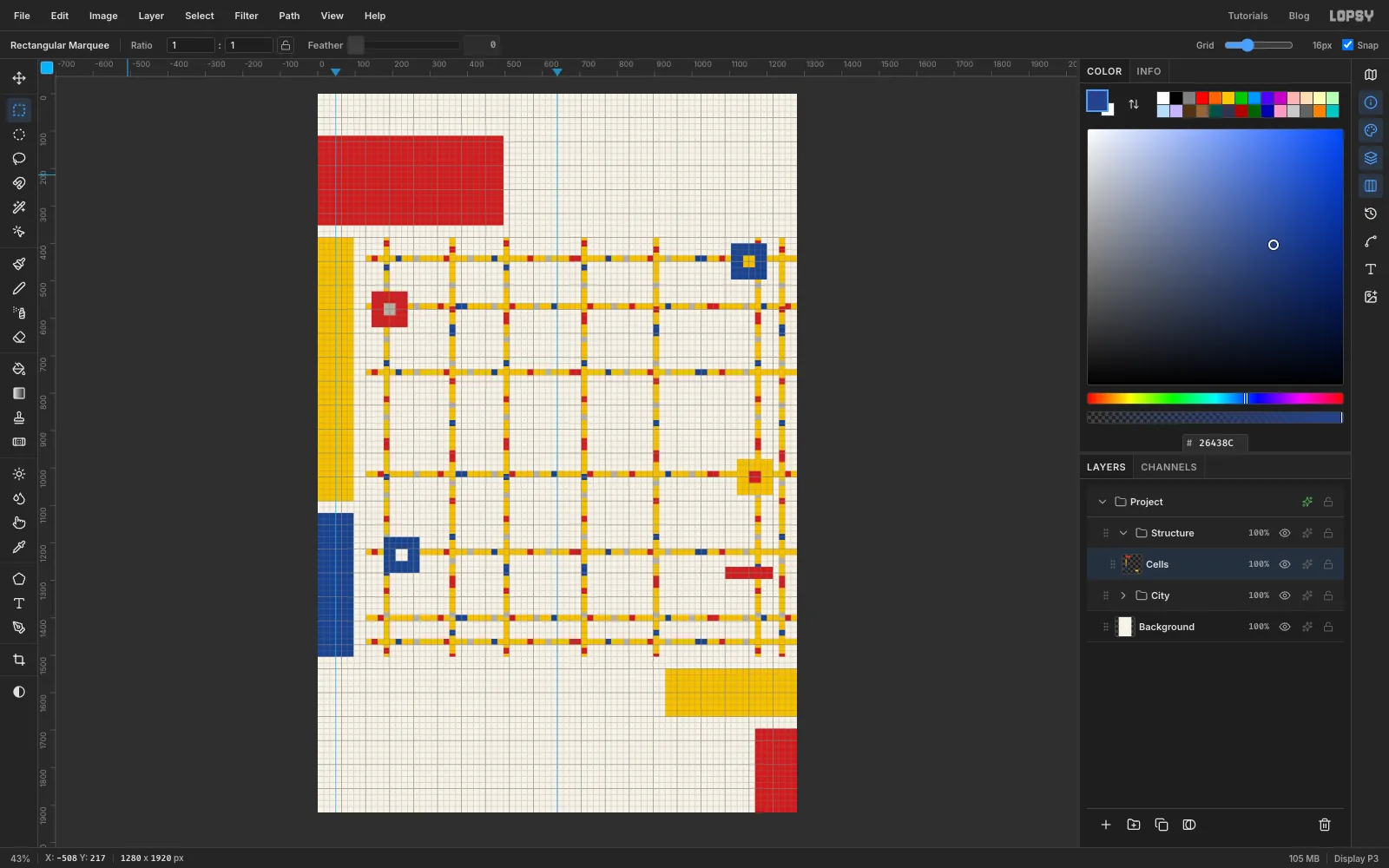Image resolution: width=1389 pixels, height=868 pixels.
Task: Toggle the Snap checkbox
Action: click(x=1347, y=45)
